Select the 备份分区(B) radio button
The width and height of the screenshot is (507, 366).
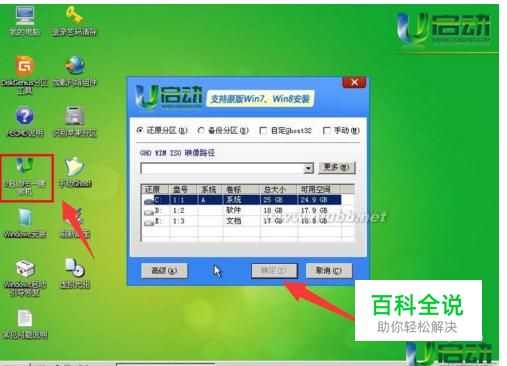(201, 130)
